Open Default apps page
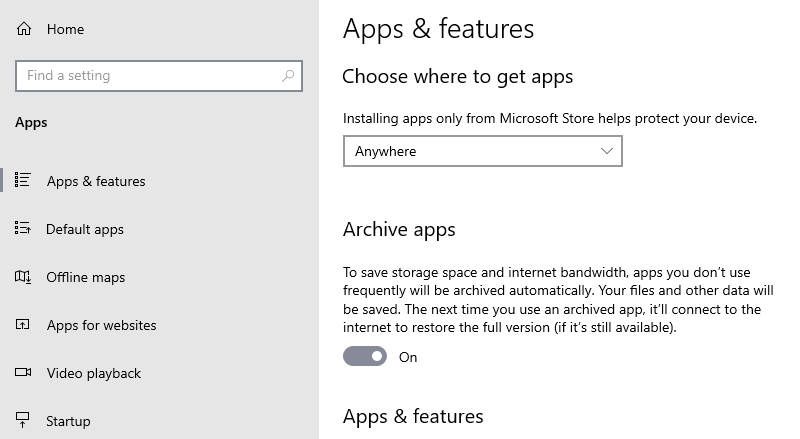This screenshot has height=439, width=800. pos(85,230)
